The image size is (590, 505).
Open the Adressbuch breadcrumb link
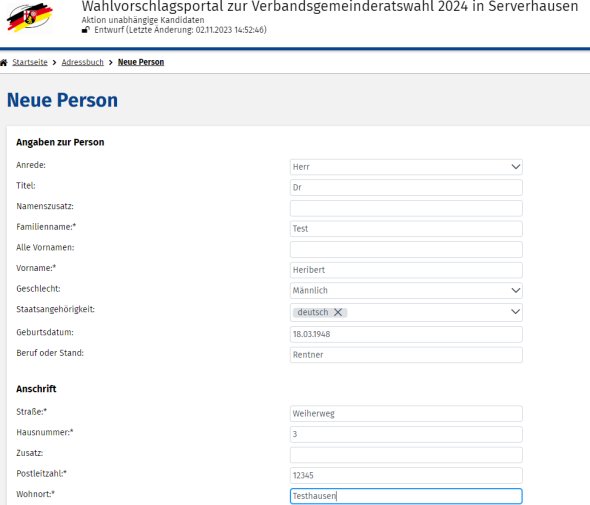(82, 62)
